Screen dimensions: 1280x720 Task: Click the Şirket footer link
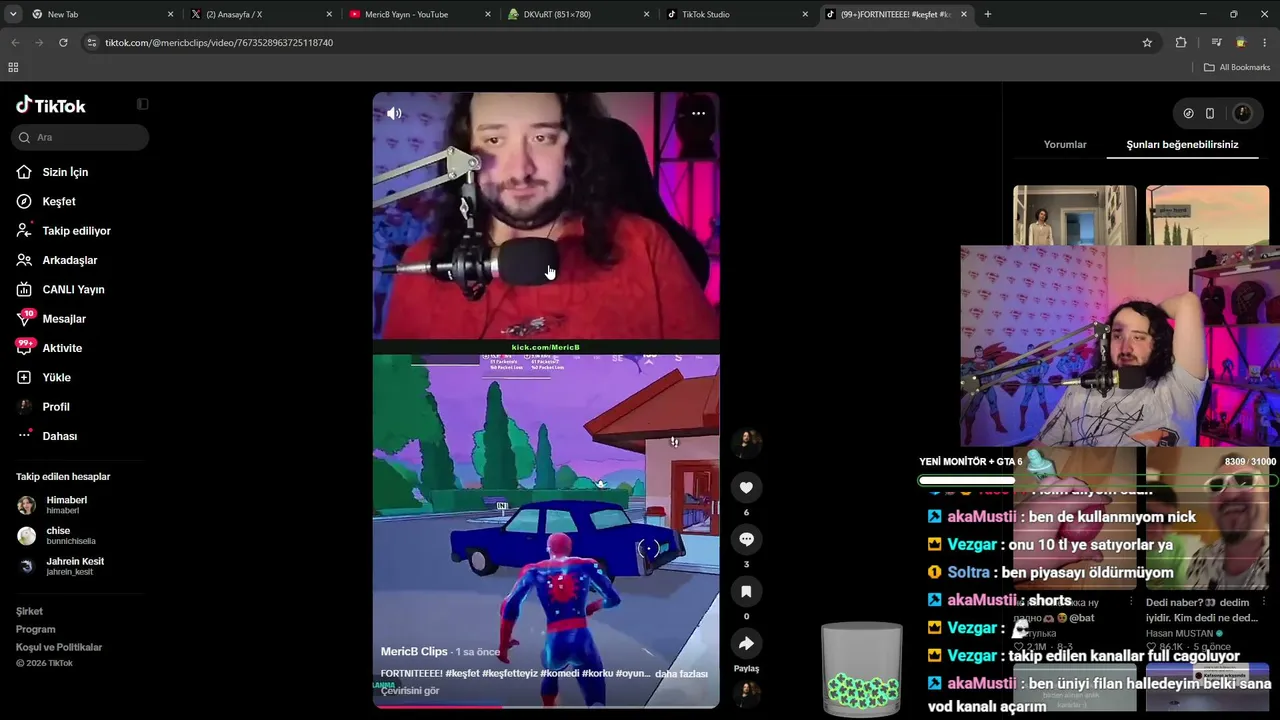(29, 611)
